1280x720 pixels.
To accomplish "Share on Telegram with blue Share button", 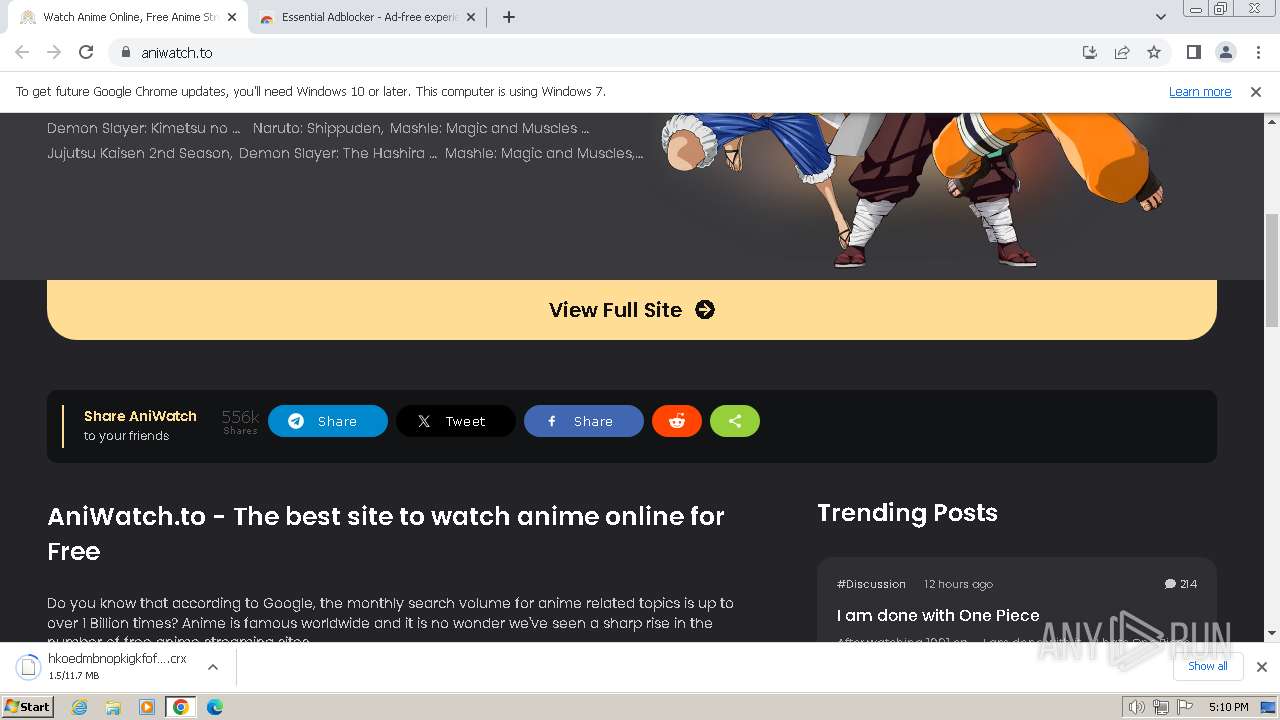I will 327,421.
